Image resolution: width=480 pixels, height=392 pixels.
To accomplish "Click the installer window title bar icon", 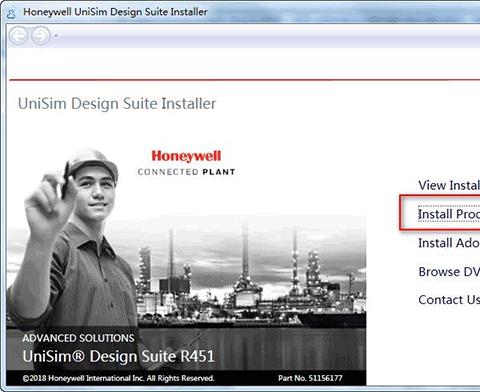I will [x=11, y=13].
